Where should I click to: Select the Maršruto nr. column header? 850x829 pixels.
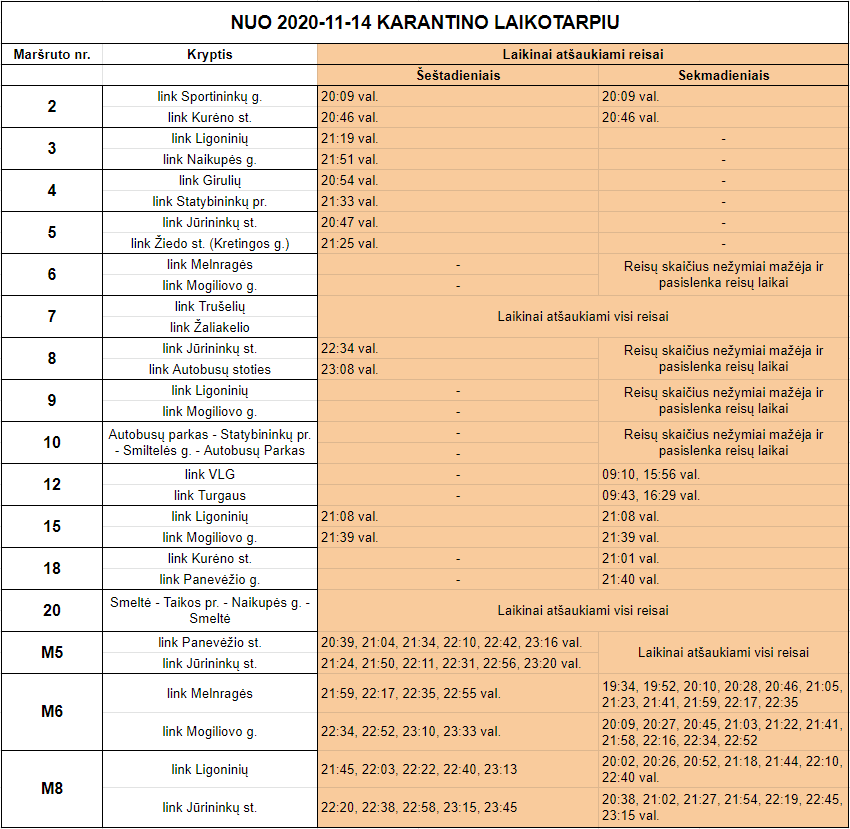(52, 54)
